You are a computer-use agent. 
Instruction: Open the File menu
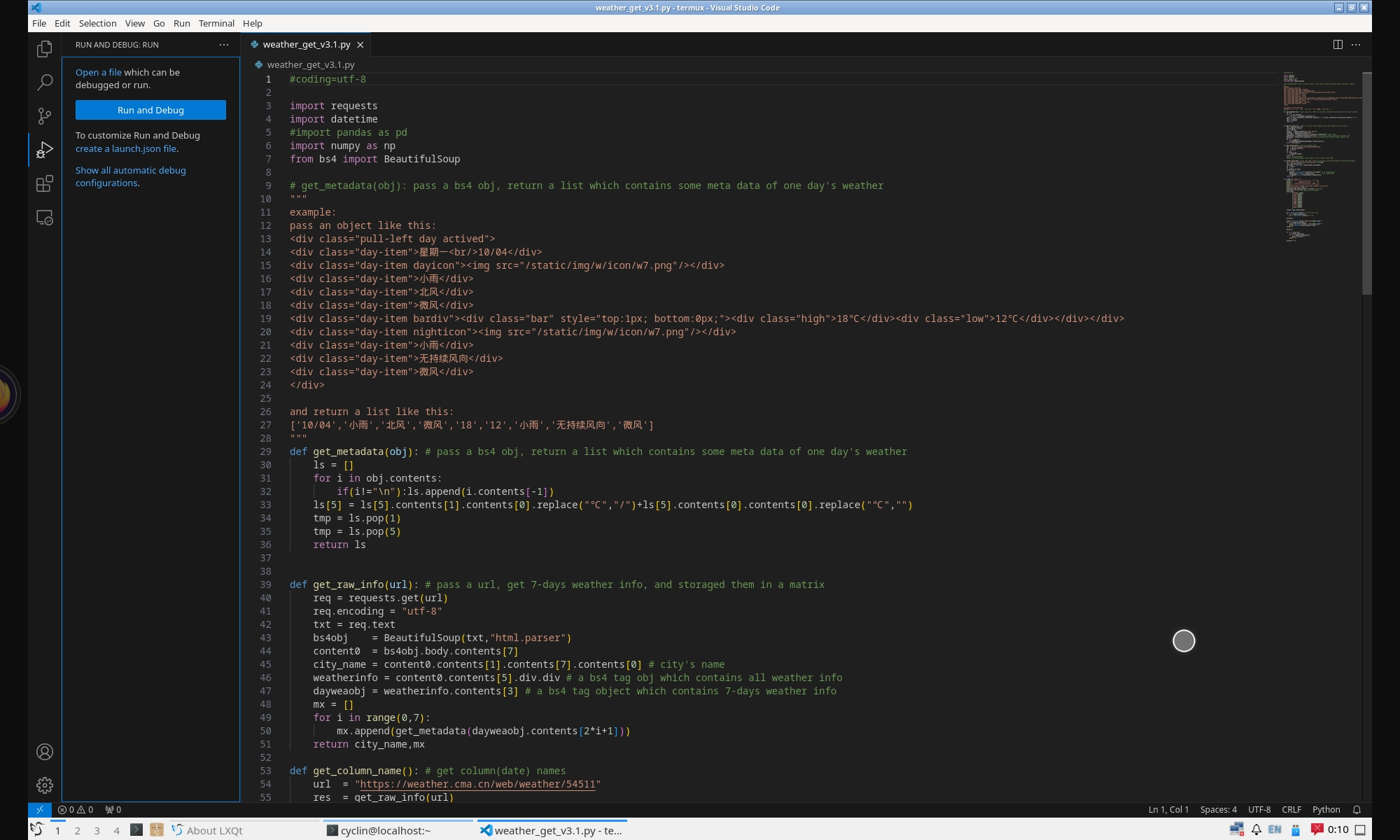point(39,23)
